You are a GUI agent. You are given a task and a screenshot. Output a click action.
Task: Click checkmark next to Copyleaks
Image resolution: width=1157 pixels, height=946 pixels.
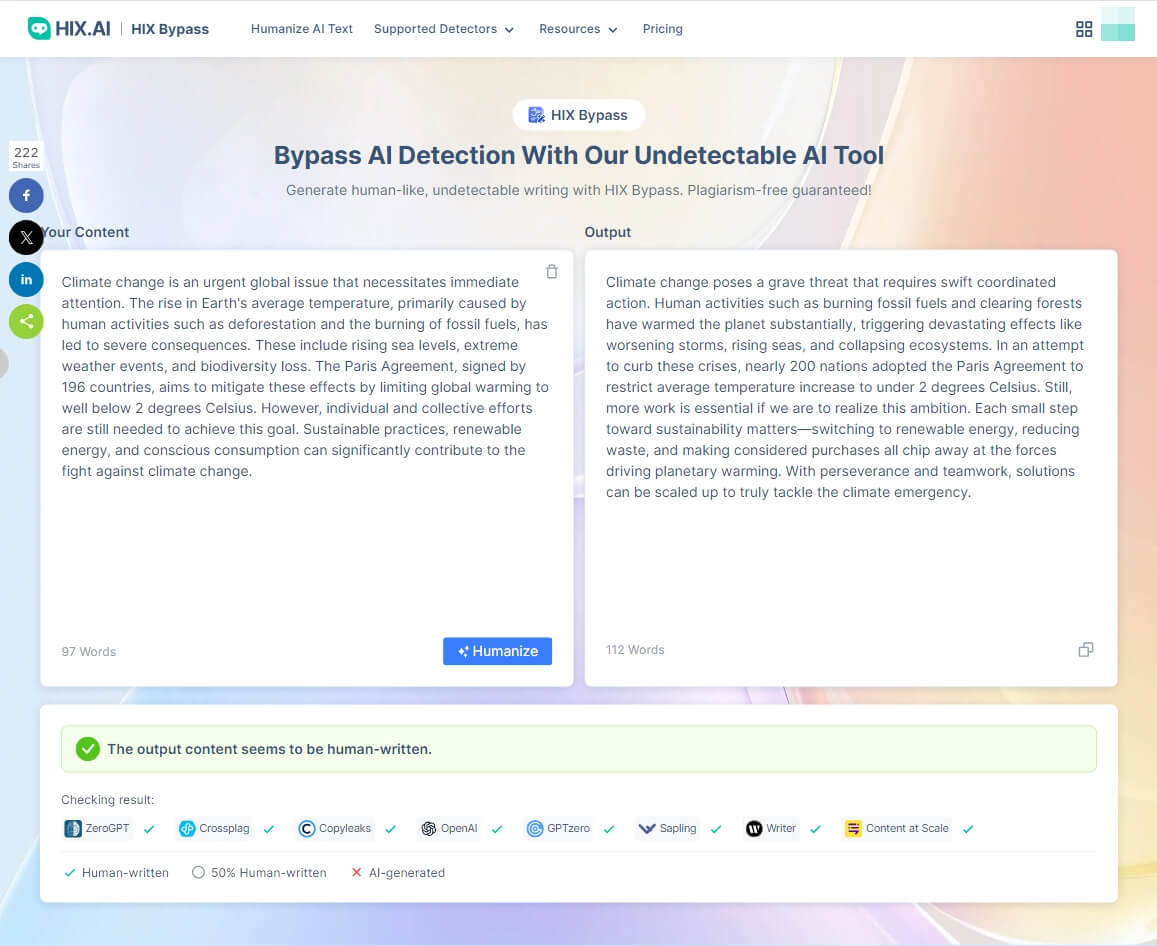(390, 829)
